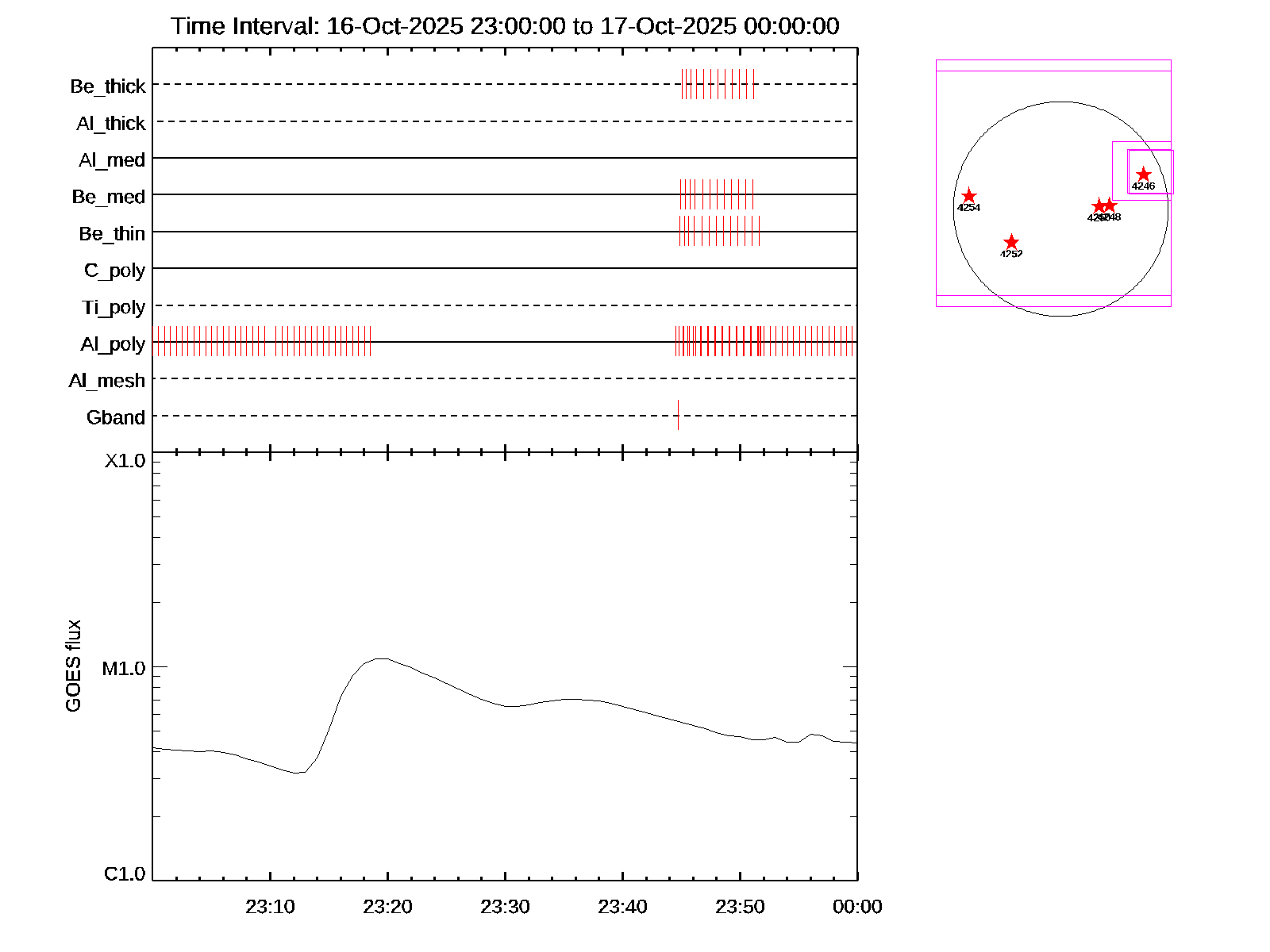Click the red star for region 4254
The height and width of the screenshot is (952, 1270).
[x=969, y=196]
